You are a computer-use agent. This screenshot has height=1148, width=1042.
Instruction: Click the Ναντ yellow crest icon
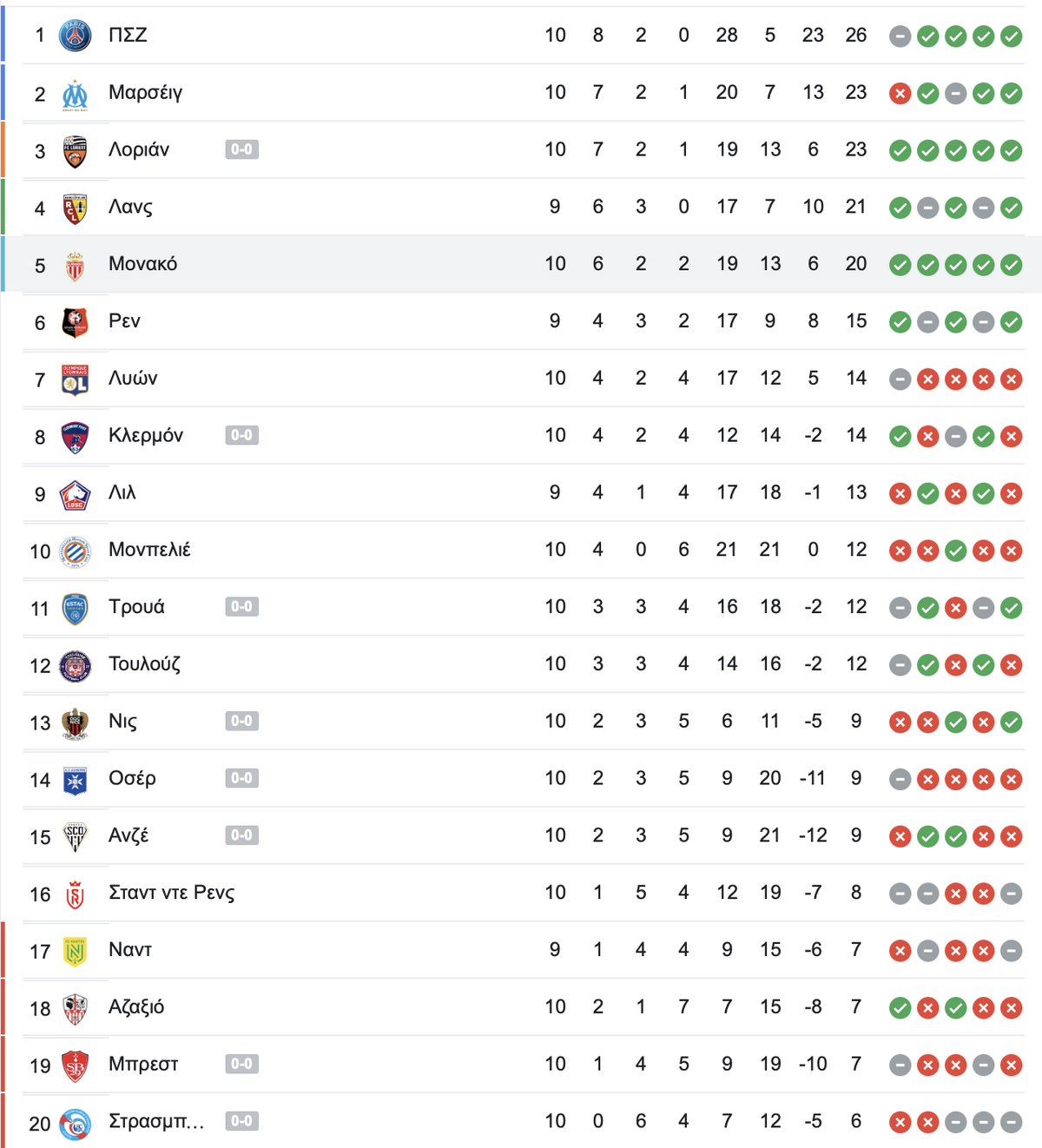[75, 951]
